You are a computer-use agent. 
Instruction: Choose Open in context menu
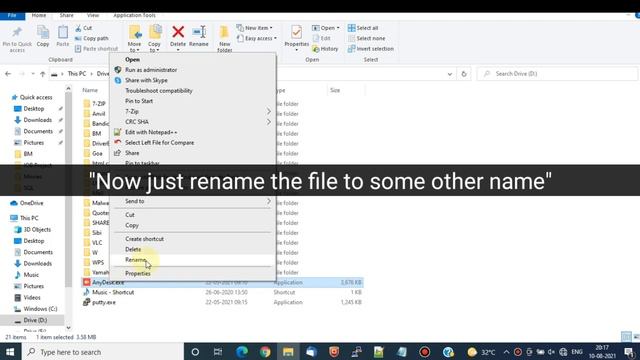(x=192, y=60)
